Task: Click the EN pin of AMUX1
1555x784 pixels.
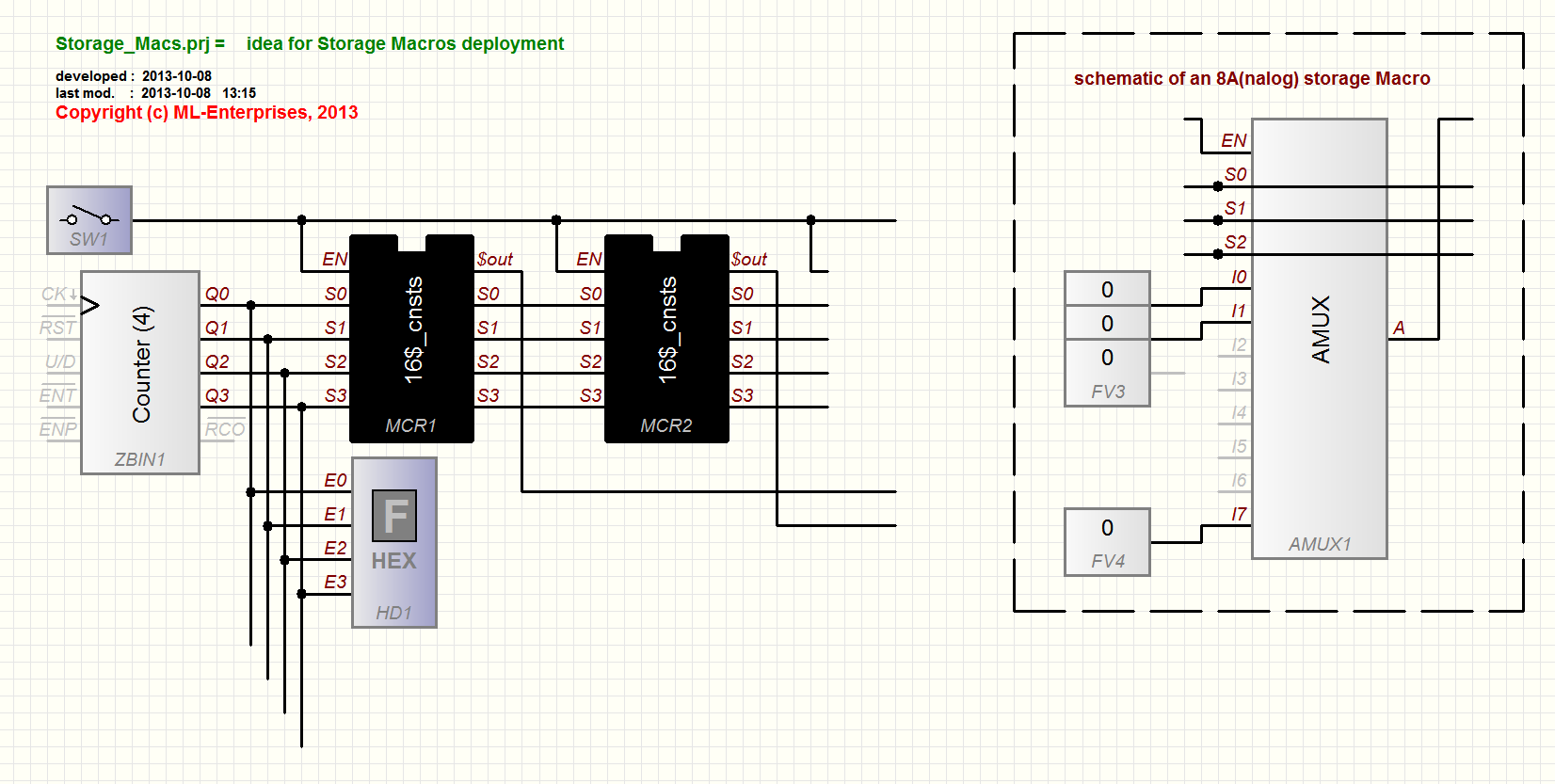Action: coord(1234,140)
